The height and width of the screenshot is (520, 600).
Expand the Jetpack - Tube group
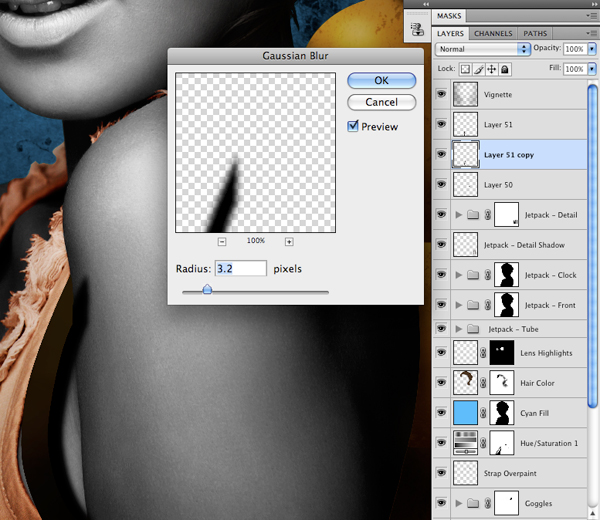[458, 329]
